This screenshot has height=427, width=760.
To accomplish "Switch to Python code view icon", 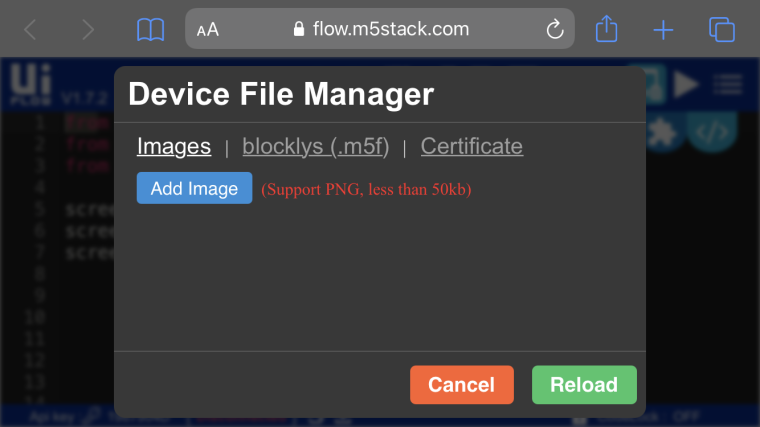I will tap(712, 132).
